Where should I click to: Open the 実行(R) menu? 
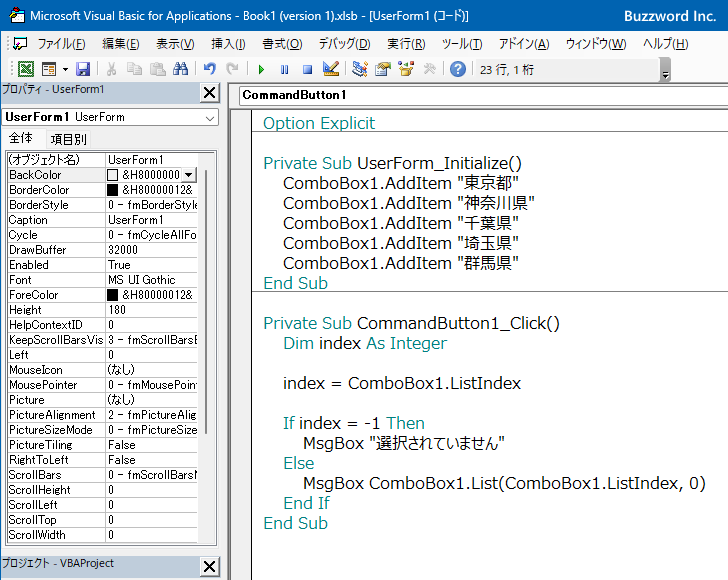click(406, 44)
